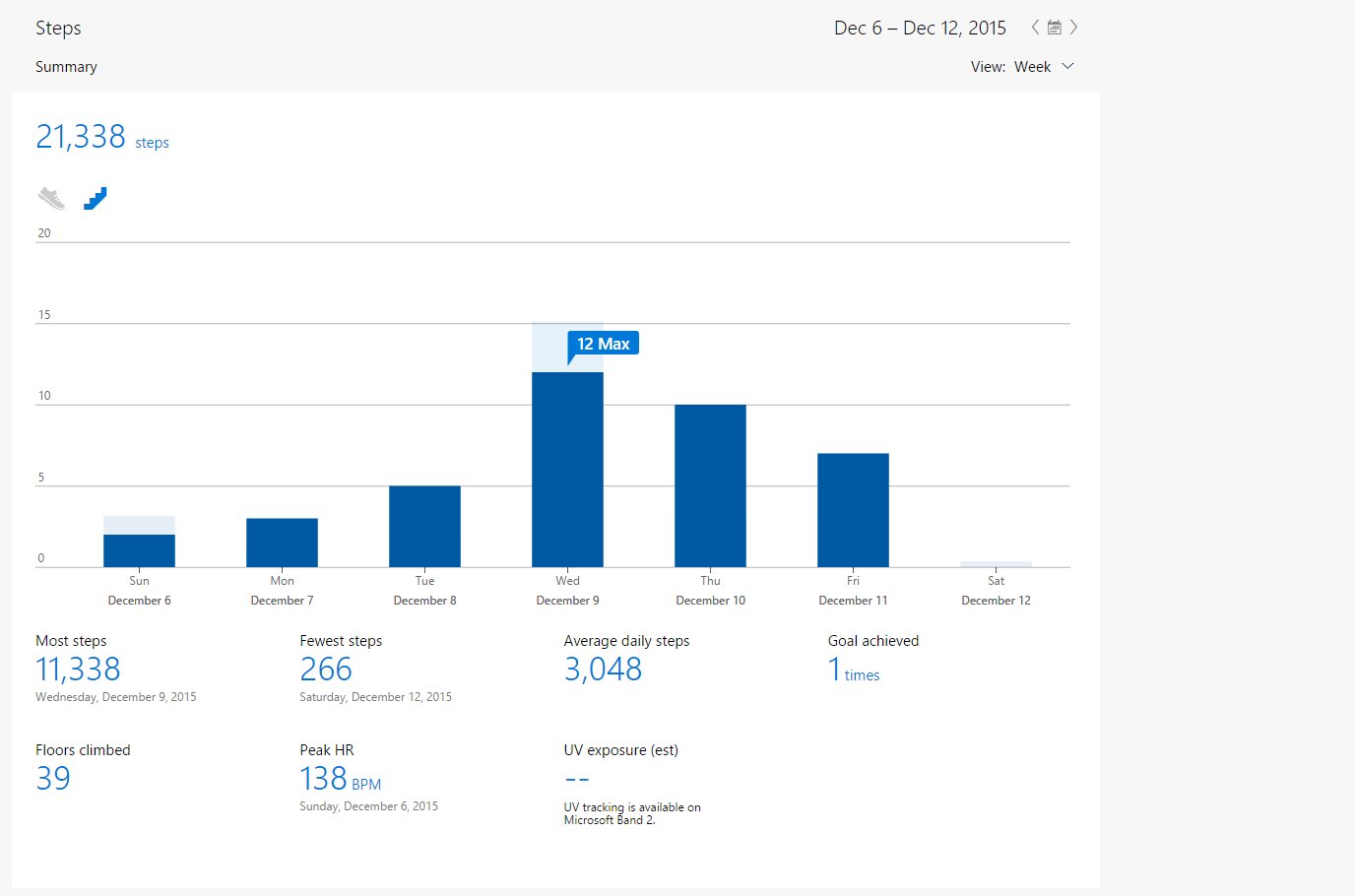Open the 266 fewest steps value

pyautogui.click(x=326, y=670)
